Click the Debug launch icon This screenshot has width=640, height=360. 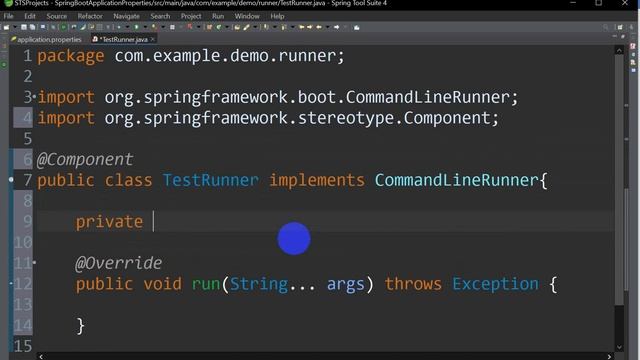[x=119, y=27]
